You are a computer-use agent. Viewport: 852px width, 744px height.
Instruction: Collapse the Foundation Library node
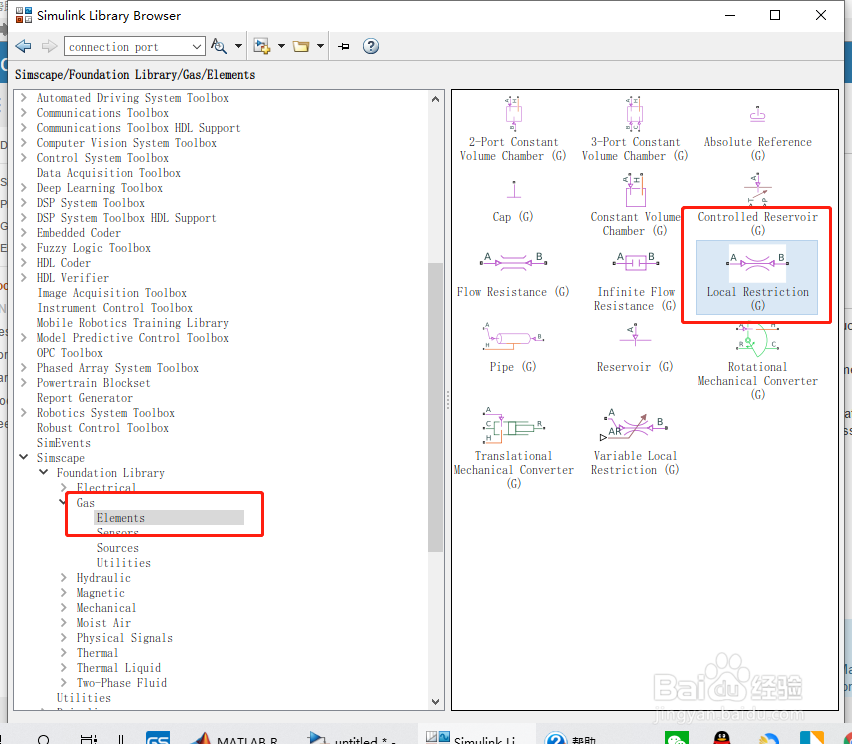[43, 473]
